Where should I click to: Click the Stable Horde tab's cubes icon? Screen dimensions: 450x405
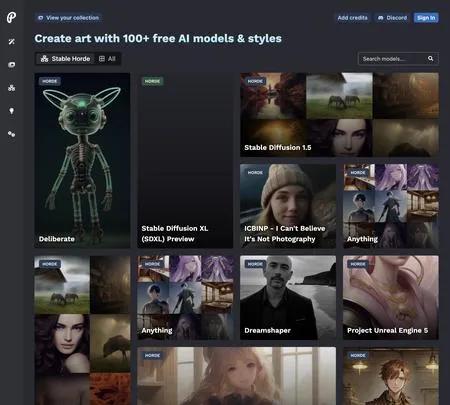[44, 59]
